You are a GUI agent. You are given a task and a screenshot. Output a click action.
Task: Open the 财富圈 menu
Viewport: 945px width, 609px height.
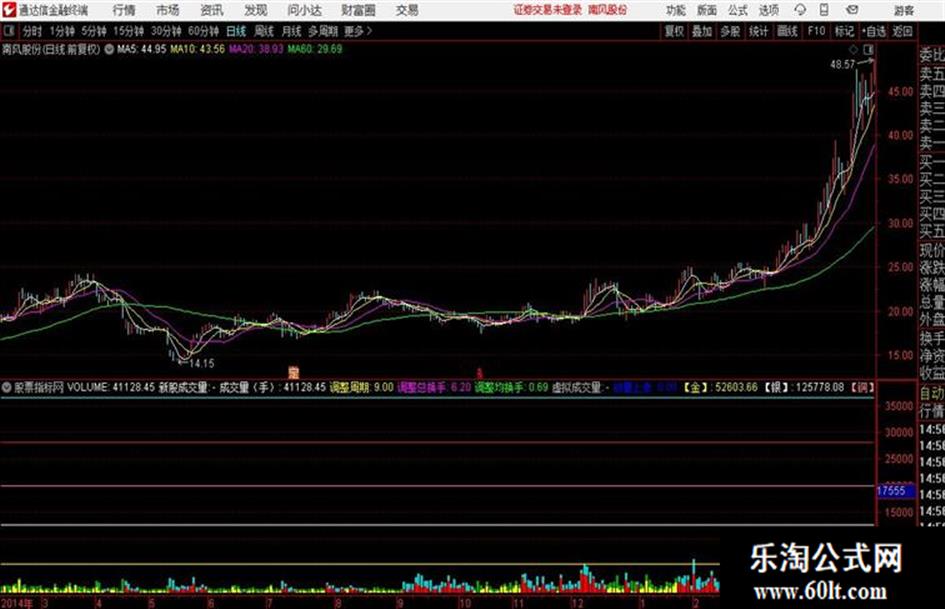click(358, 10)
